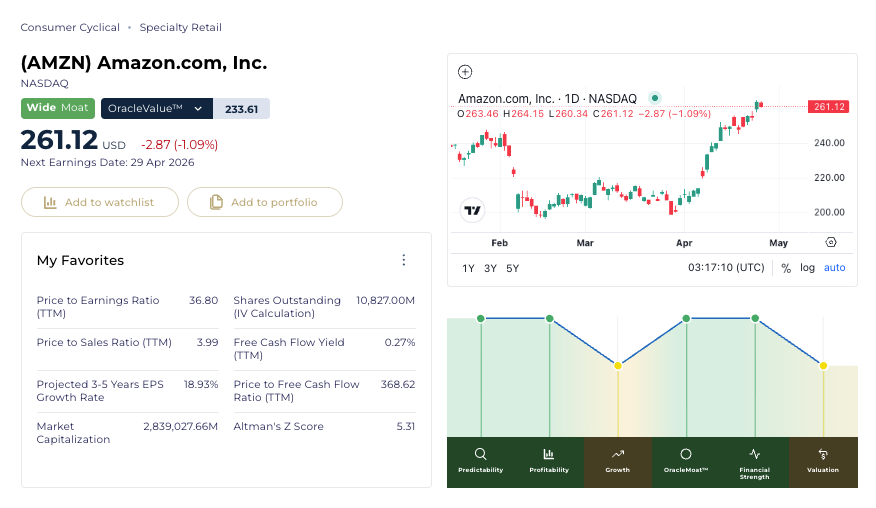Screen dimensions: 876x508
Task: Select the 5Y chart range
Action: point(512,268)
